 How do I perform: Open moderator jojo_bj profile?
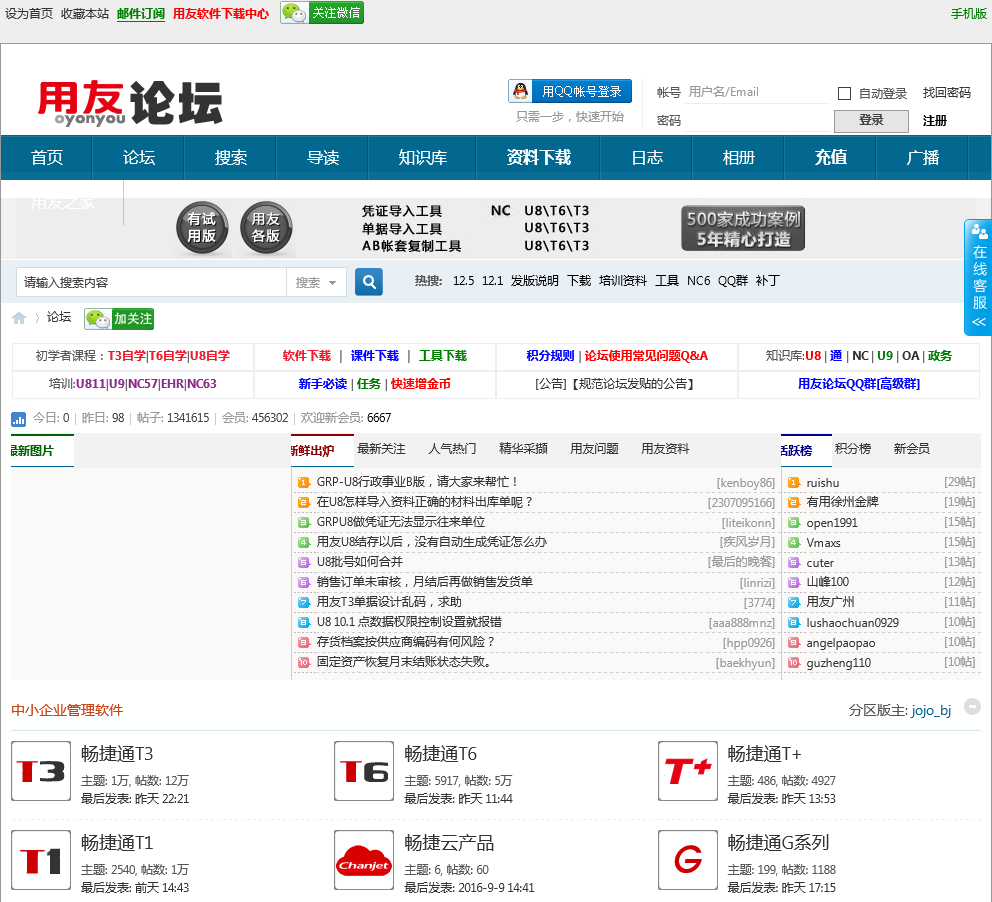931,710
